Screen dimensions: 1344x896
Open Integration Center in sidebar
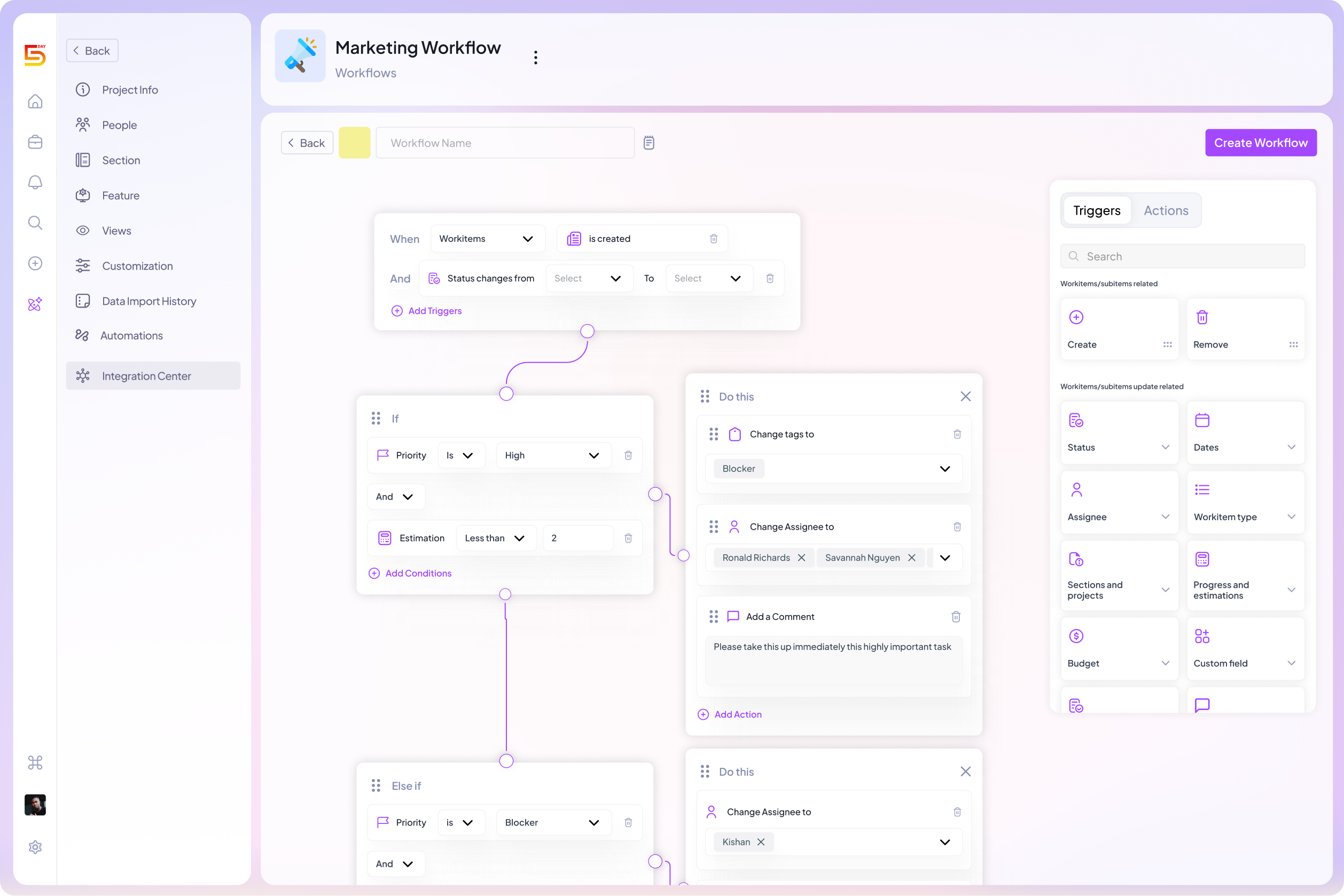click(153, 376)
